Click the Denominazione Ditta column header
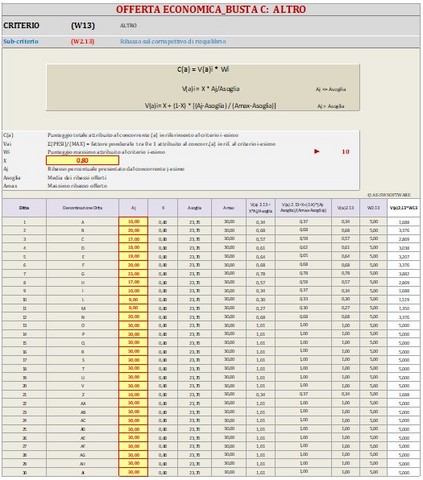Screen dimensions: 423x480 click(x=83, y=208)
